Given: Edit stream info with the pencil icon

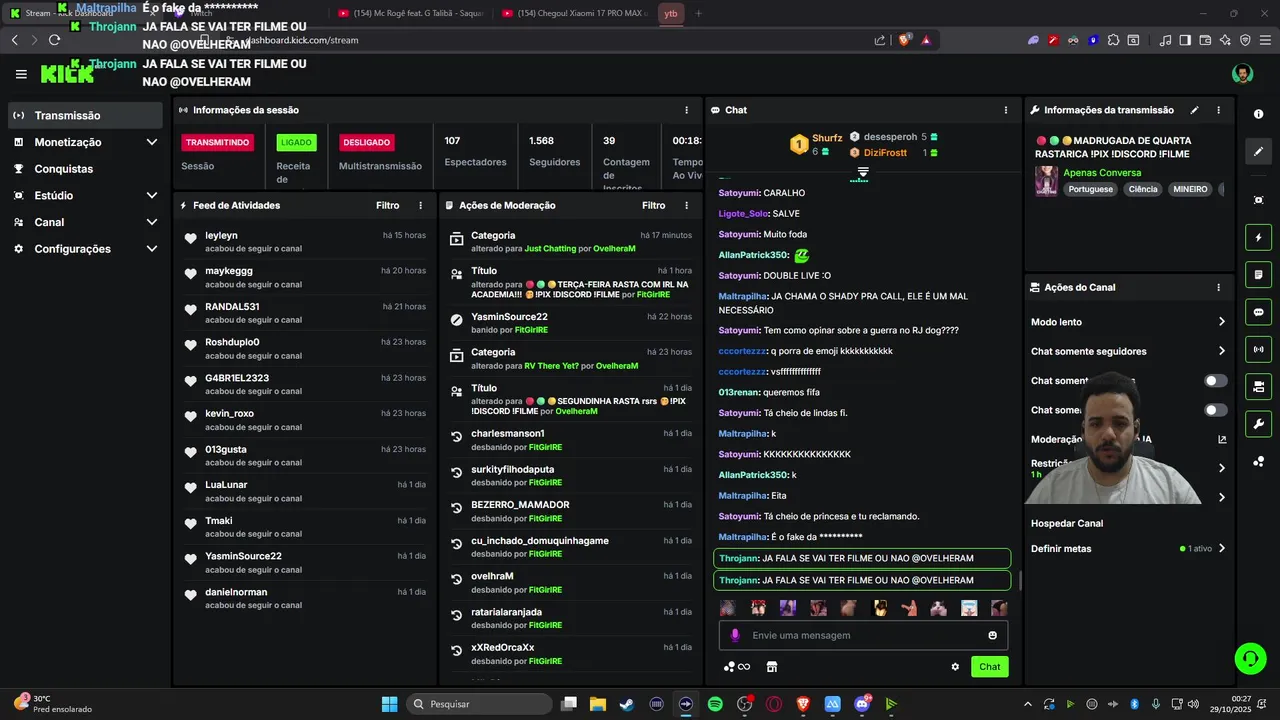Looking at the screenshot, I should click(1194, 110).
